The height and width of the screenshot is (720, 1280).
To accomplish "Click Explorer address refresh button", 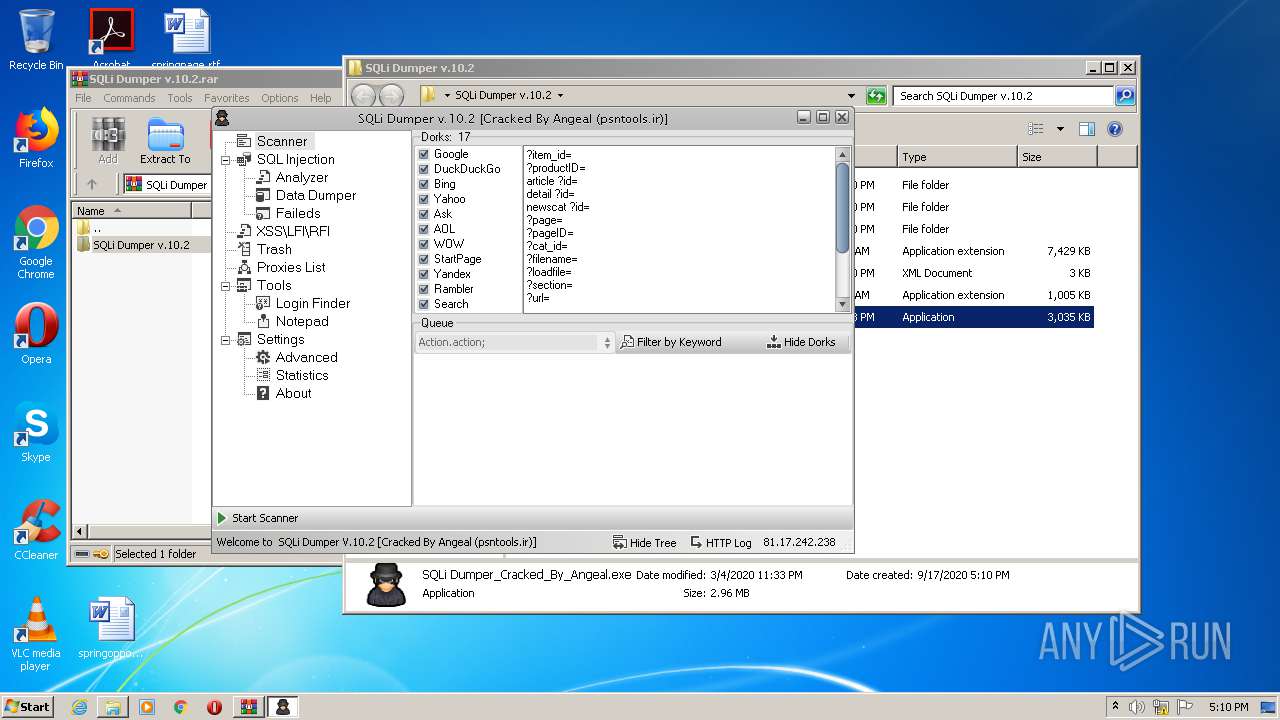I will tap(876, 96).
